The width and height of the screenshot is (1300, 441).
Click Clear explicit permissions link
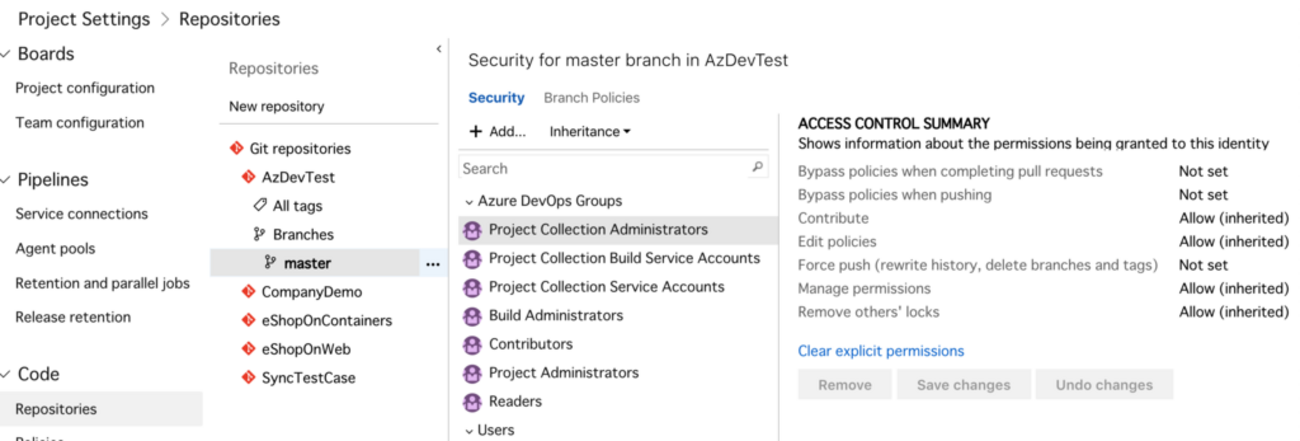click(x=880, y=351)
